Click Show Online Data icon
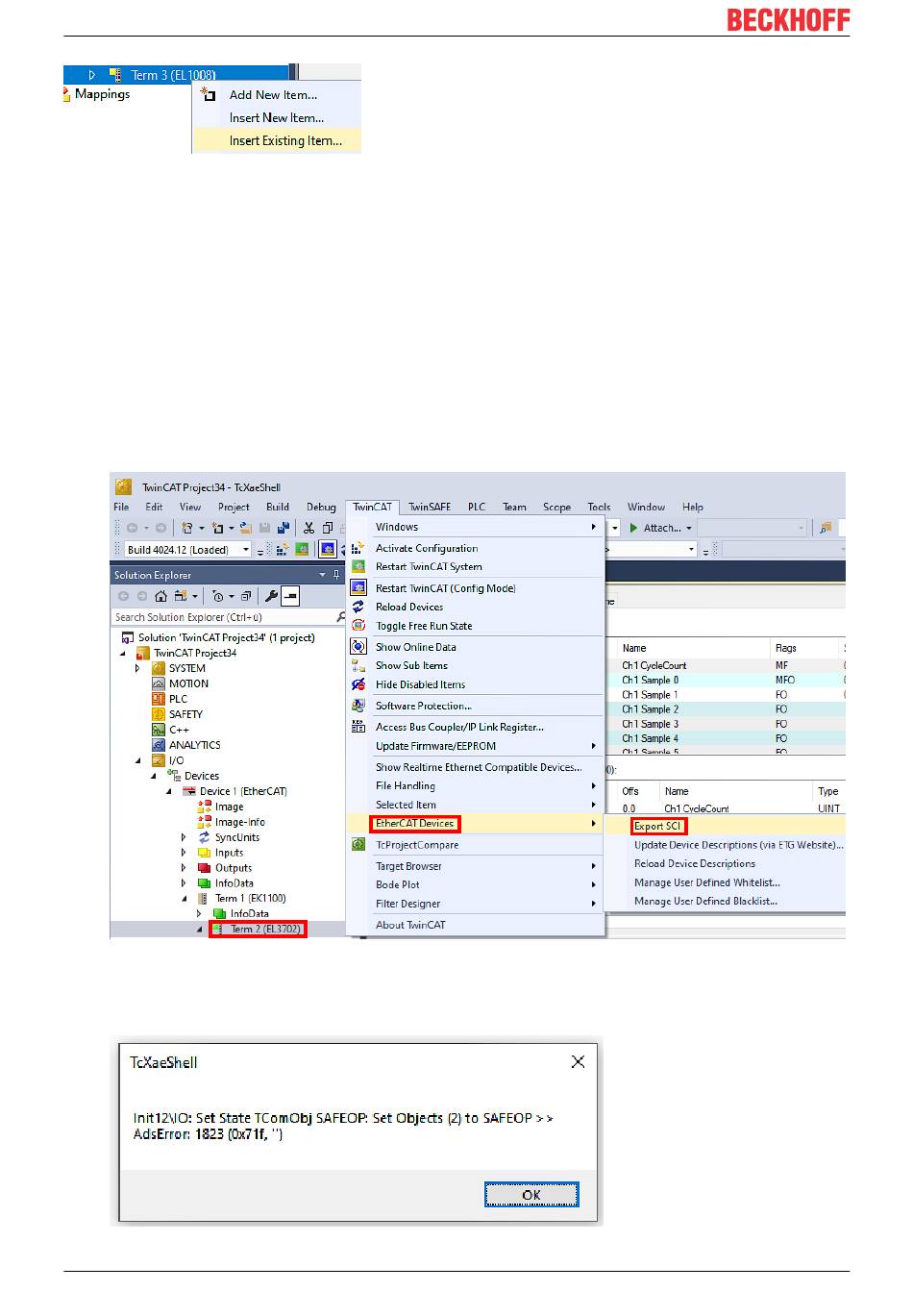Screen dimensions: 913x1316 [x=358, y=647]
